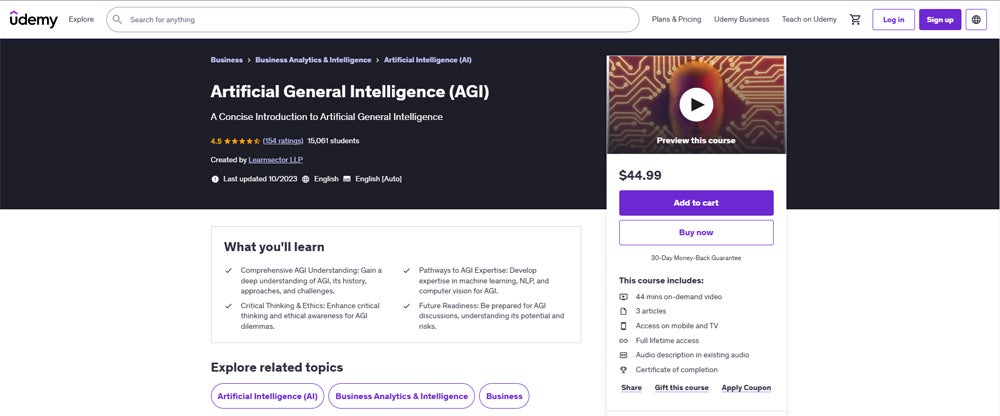Click the last updated alert icon

[215, 179]
